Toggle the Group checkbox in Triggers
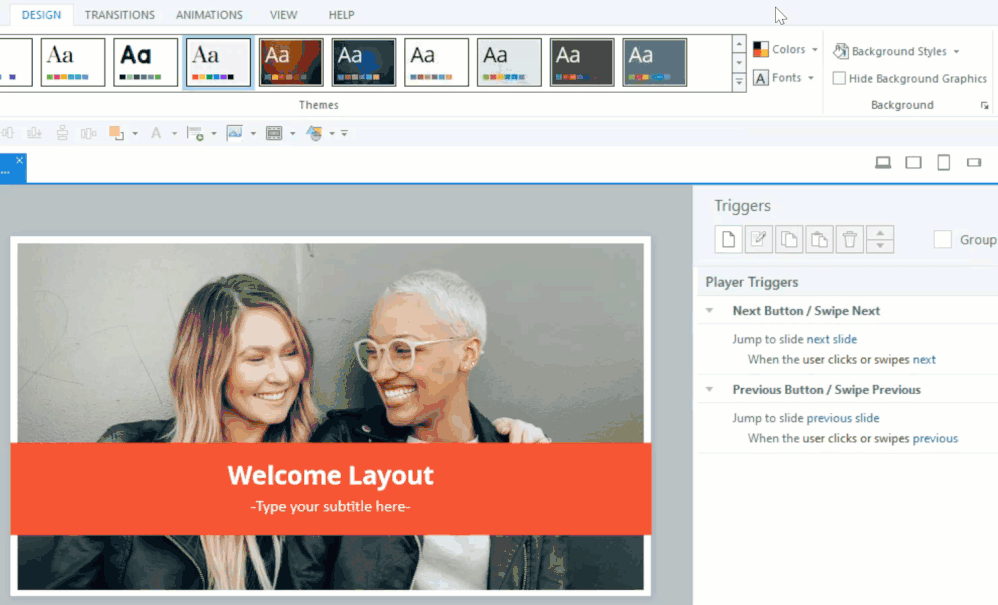998x605 pixels. tap(942, 239)
